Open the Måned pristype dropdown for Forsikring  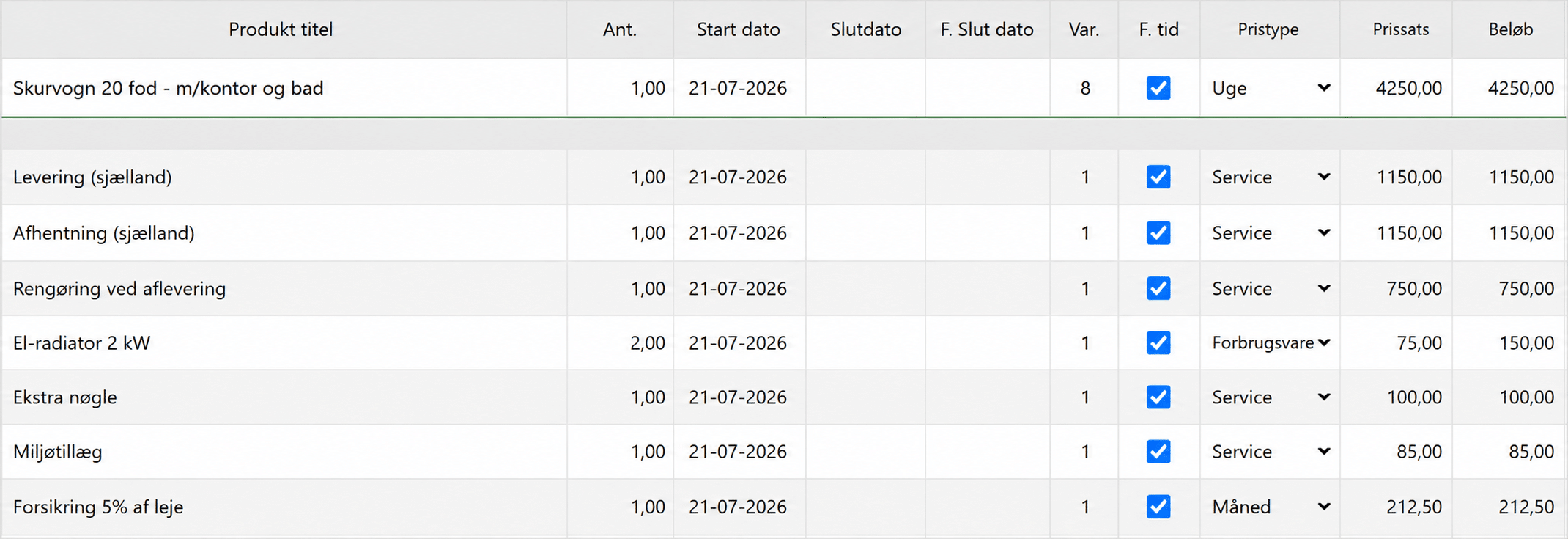point(1271,507)
